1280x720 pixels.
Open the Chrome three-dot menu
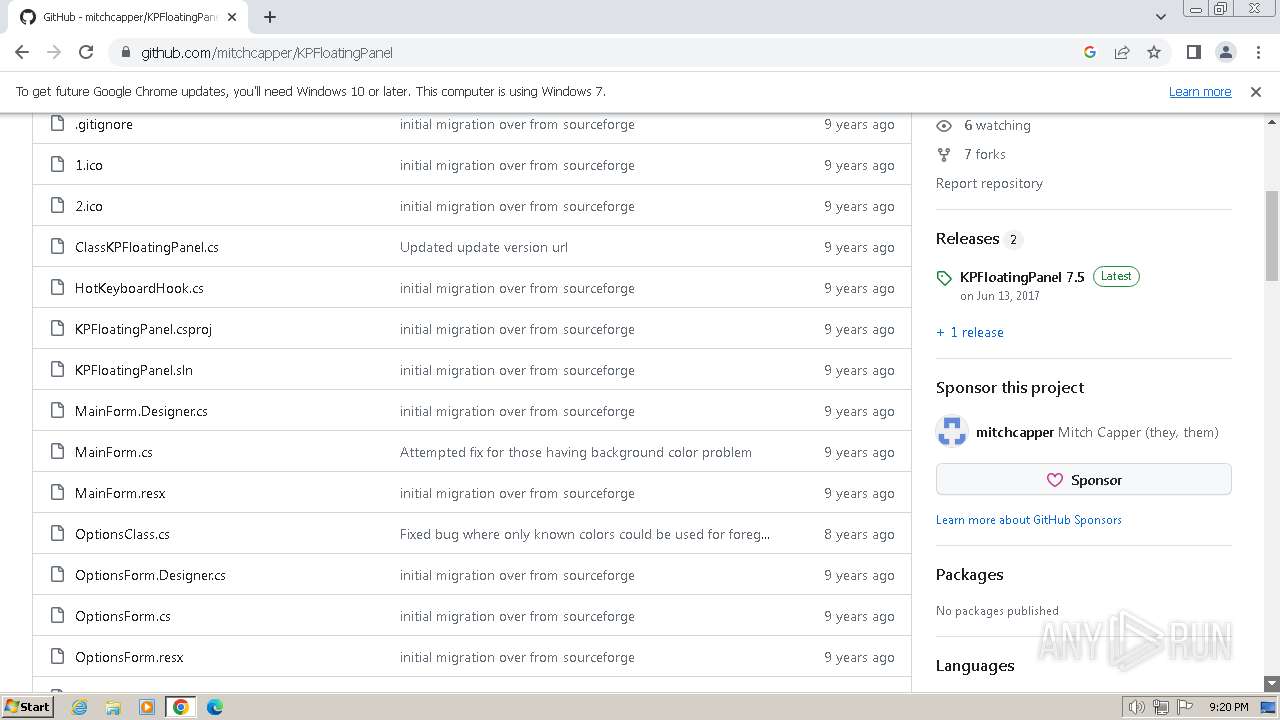[x=1258, y=52]
